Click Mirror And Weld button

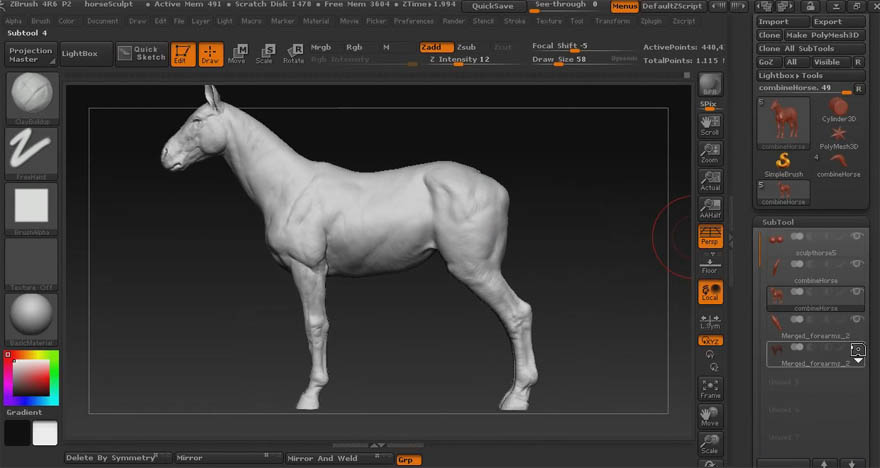[x=338, y=458]
